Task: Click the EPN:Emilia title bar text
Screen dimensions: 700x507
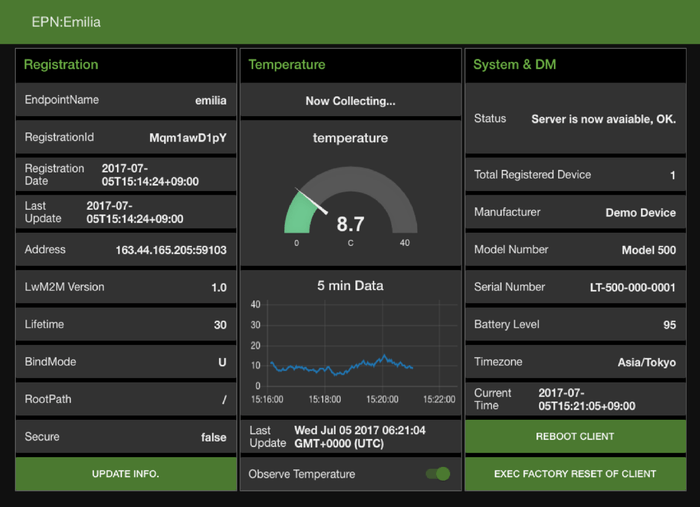Action: tap(66, 21)
